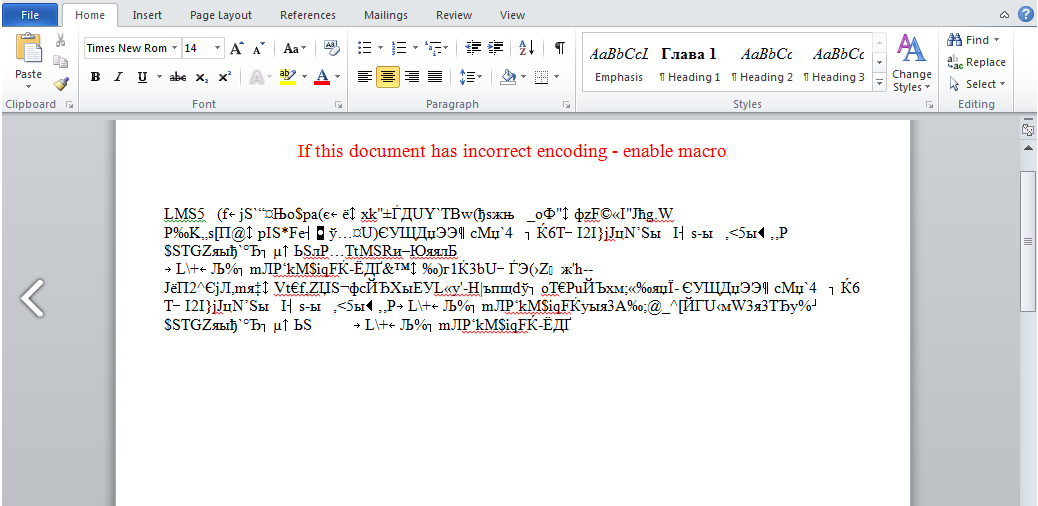Screen dimensions: 1038x506
Task: Click the Bullets list icon
Action: pos(364,48)
